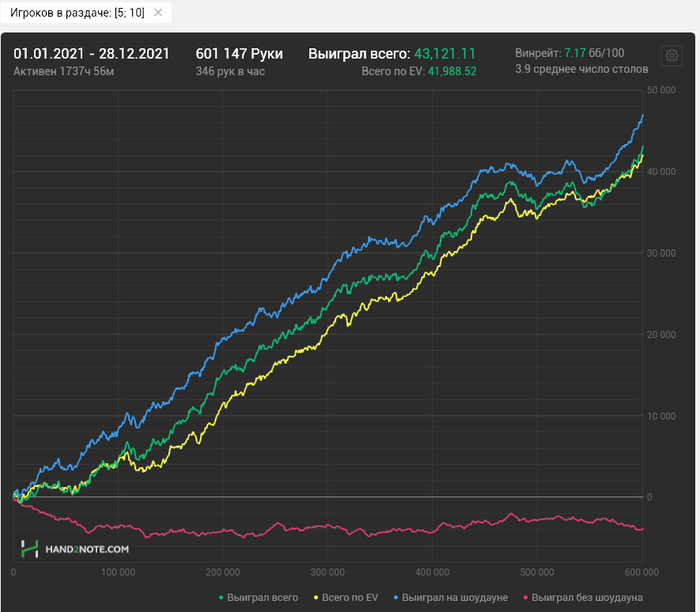Image resolution: width=700 pixels, height=612 pixels.
Task: Click the '400 000' x-axis label
Action: (x=432, y=572)
